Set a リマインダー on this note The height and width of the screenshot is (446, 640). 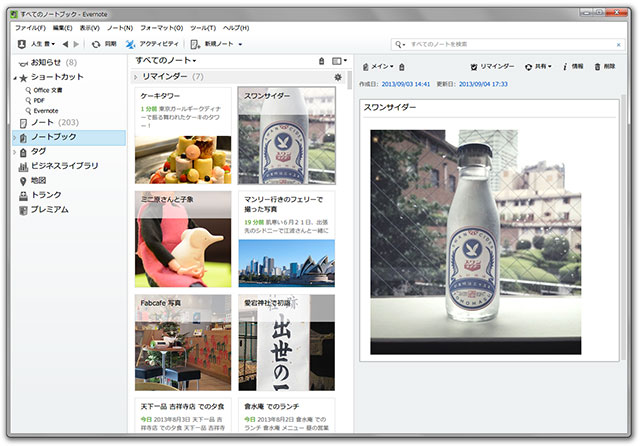pos(492,67)
